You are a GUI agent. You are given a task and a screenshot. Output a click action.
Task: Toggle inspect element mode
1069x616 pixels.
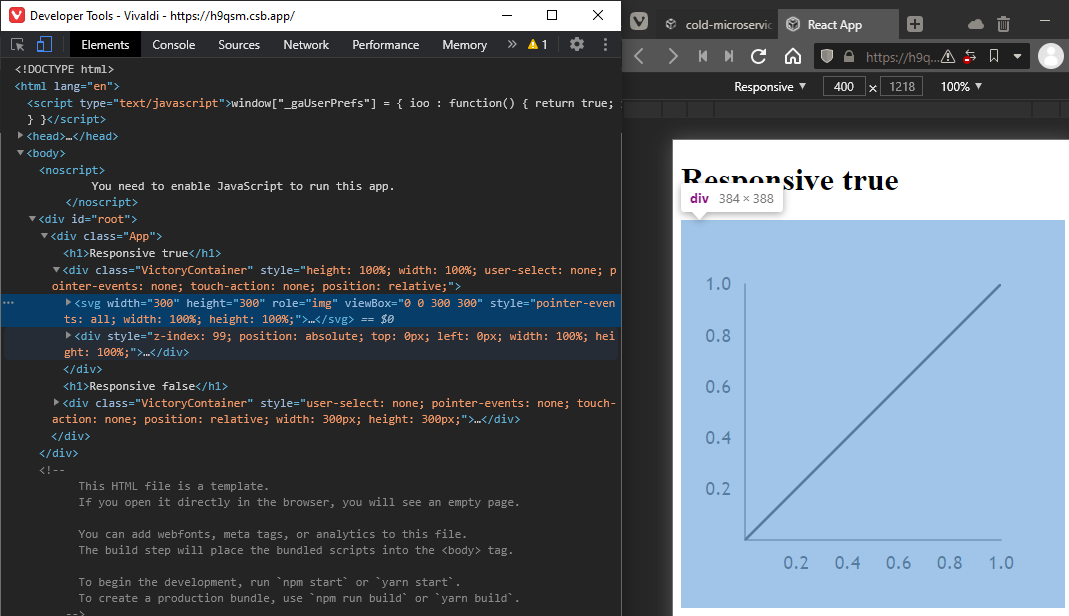coord(16,44)
